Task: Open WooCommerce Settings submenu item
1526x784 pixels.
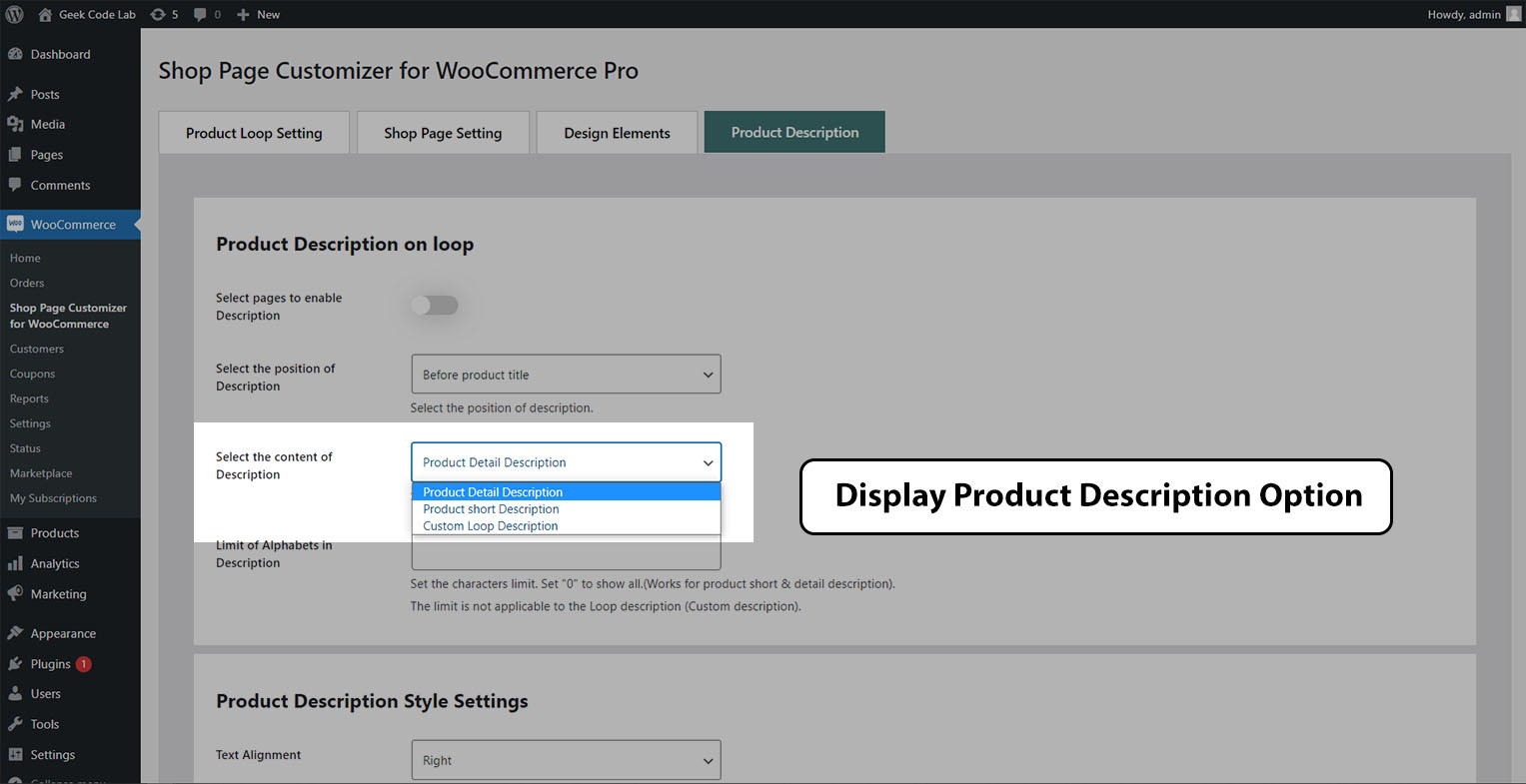Action: pos(30,423)
